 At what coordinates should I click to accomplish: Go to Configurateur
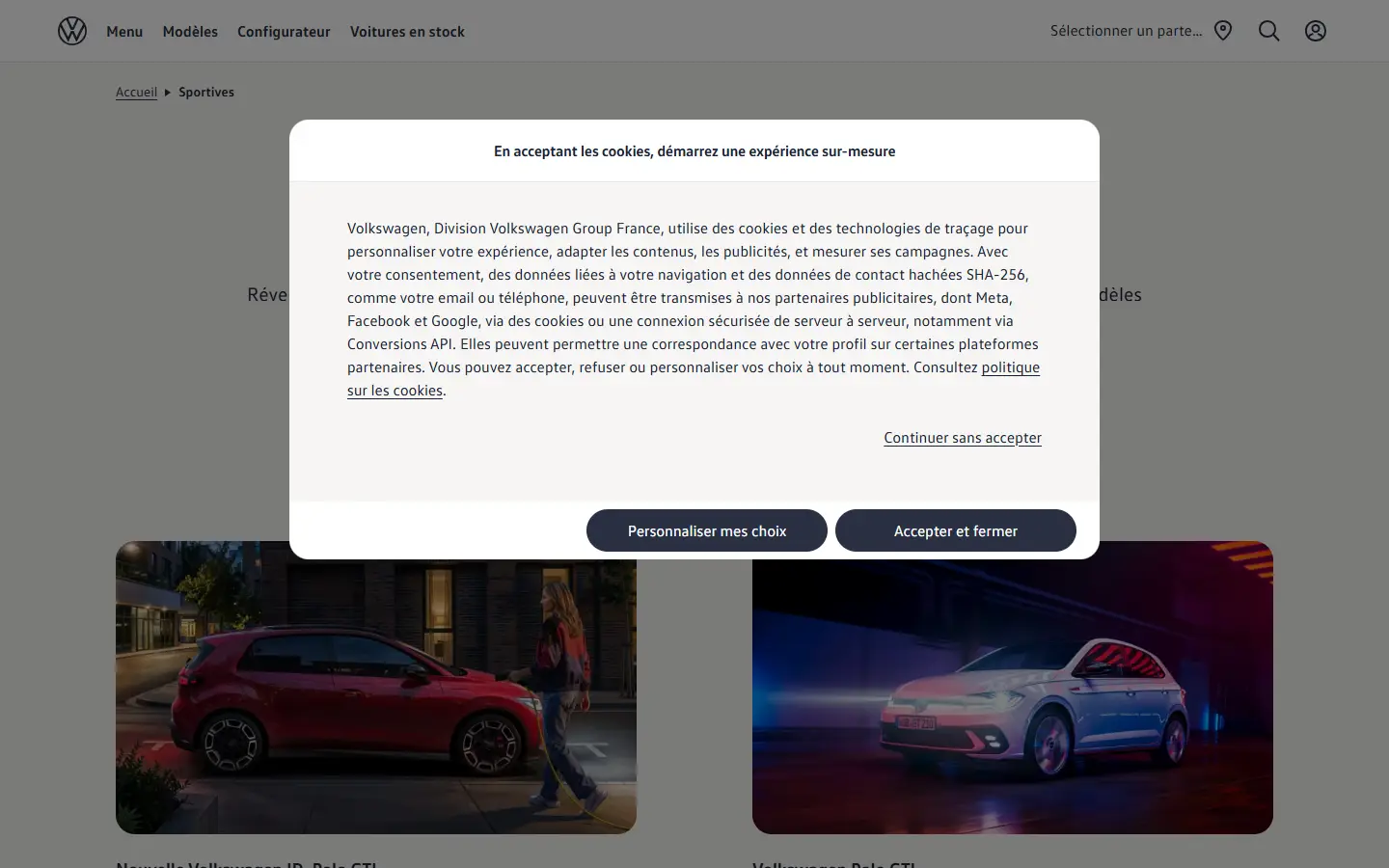[284, 32]
